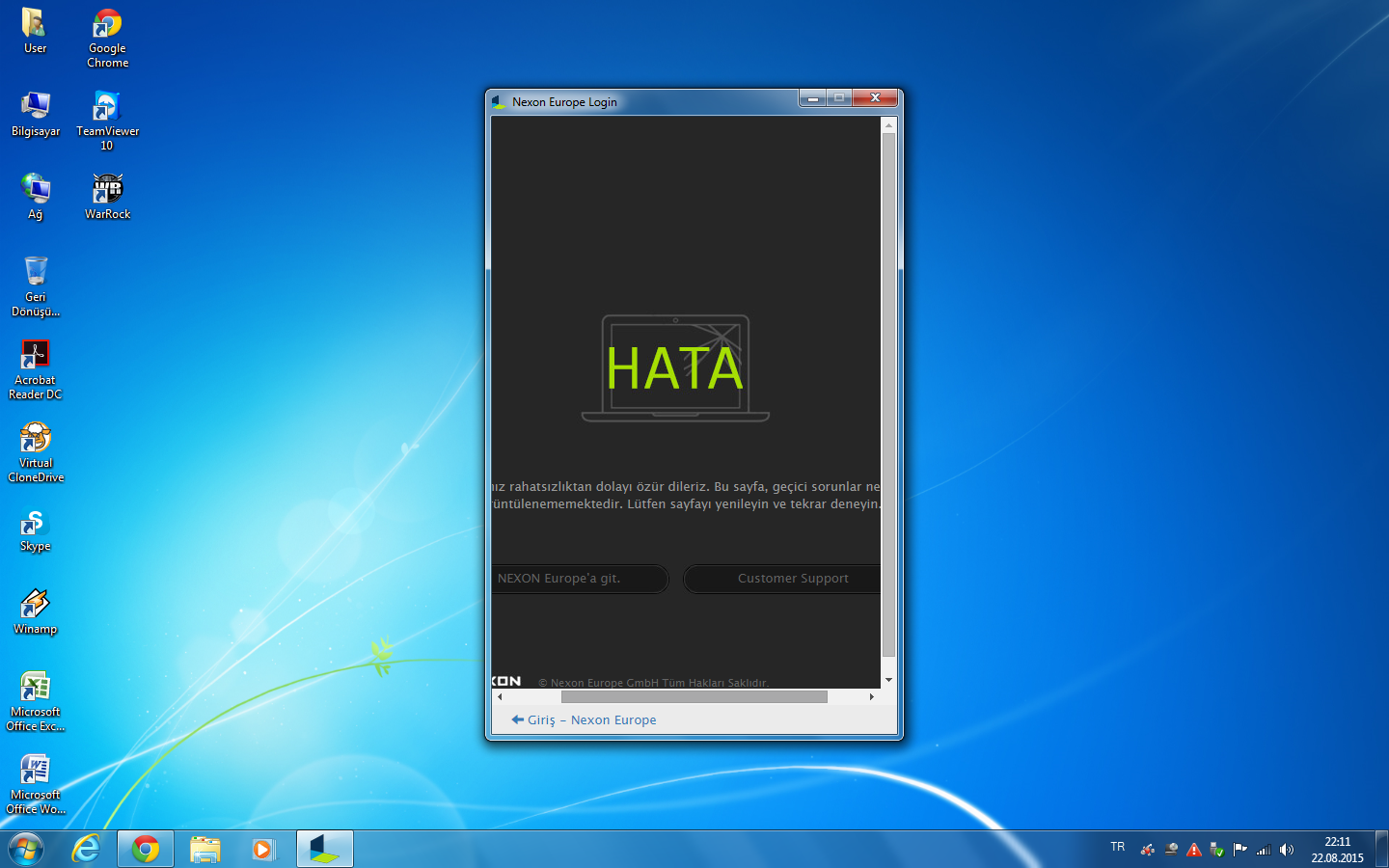Screen dimensions: 1389x868
Task: Select the Ağ network desktop icon
Action: 36,197
